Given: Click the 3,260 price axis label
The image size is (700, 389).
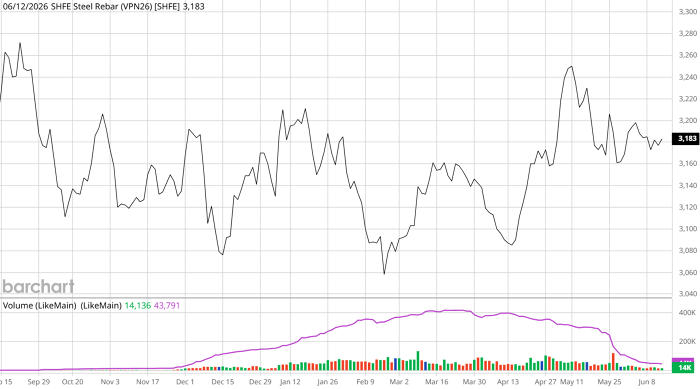Looking at the screenshot, I should point(688,55).
